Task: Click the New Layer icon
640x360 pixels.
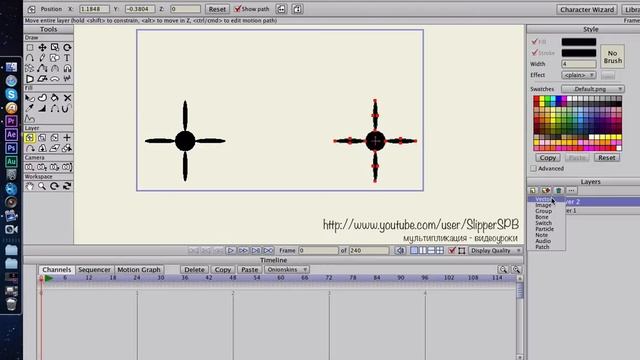Action: click(x=533, y=190)
